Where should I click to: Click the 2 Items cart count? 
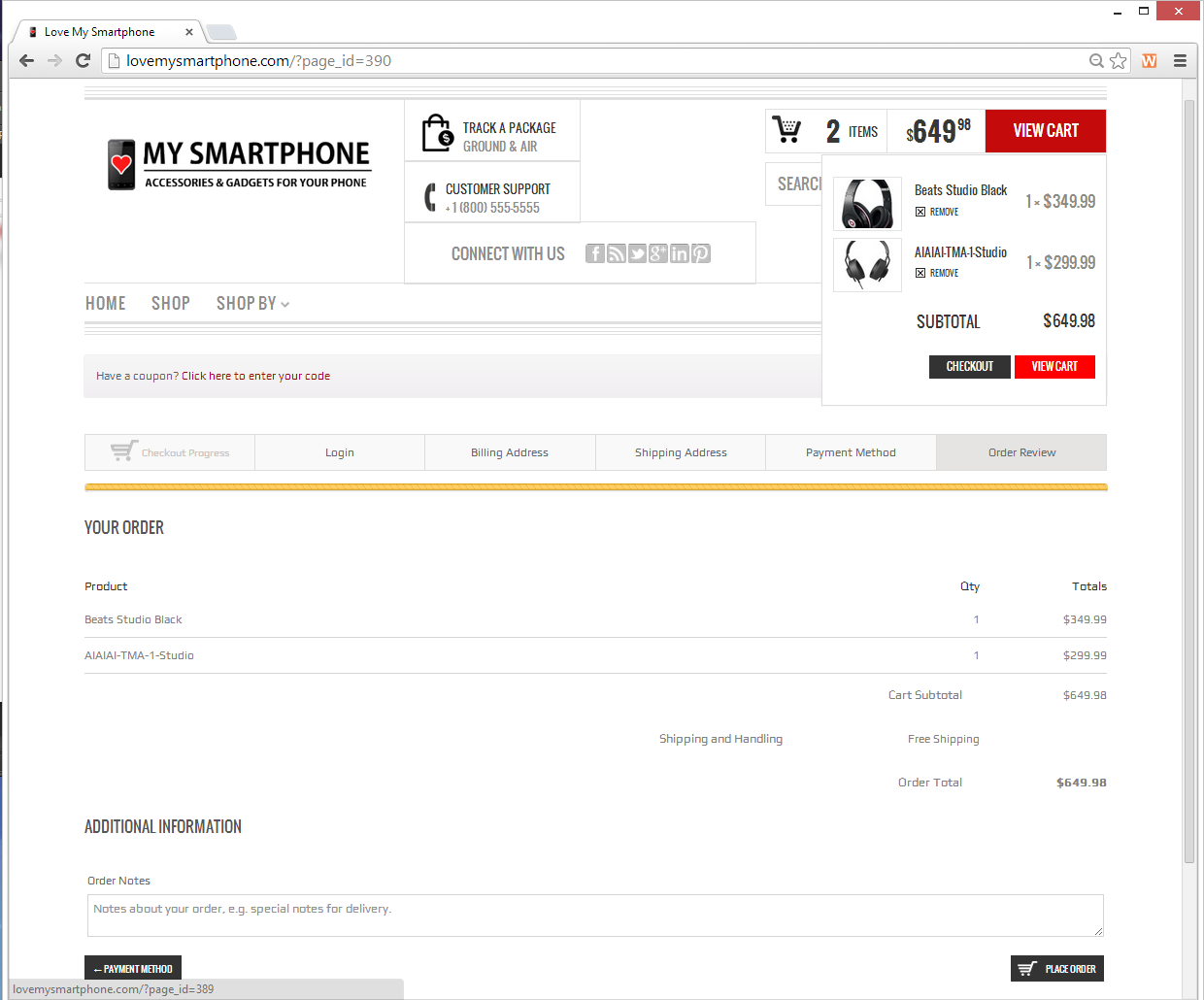coord(852,131)
